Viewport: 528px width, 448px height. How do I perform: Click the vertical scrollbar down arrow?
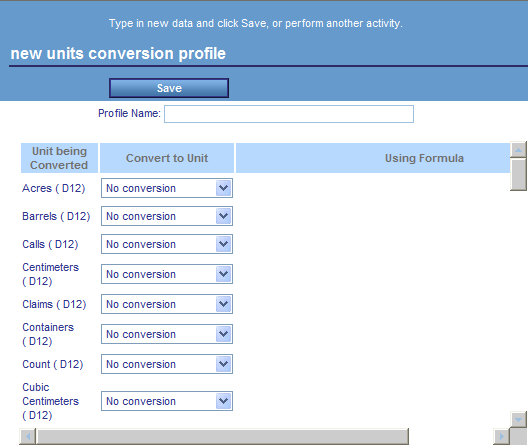point(518,419)
